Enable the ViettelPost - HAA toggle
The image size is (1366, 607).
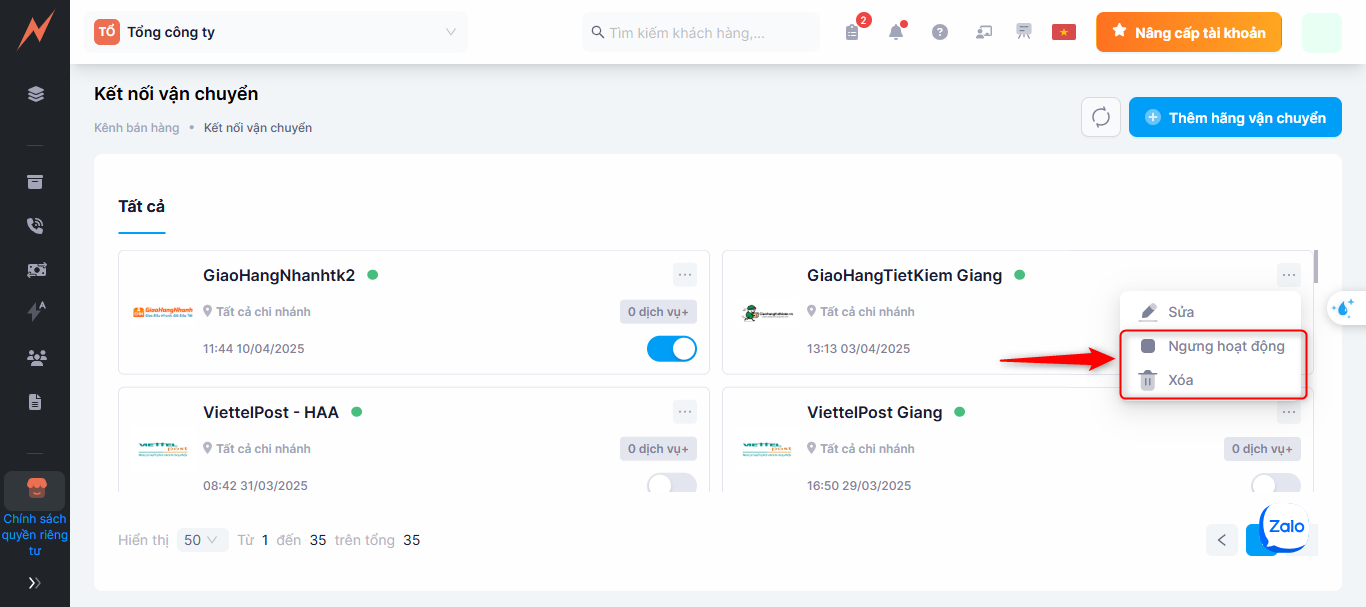click(672, 484)
